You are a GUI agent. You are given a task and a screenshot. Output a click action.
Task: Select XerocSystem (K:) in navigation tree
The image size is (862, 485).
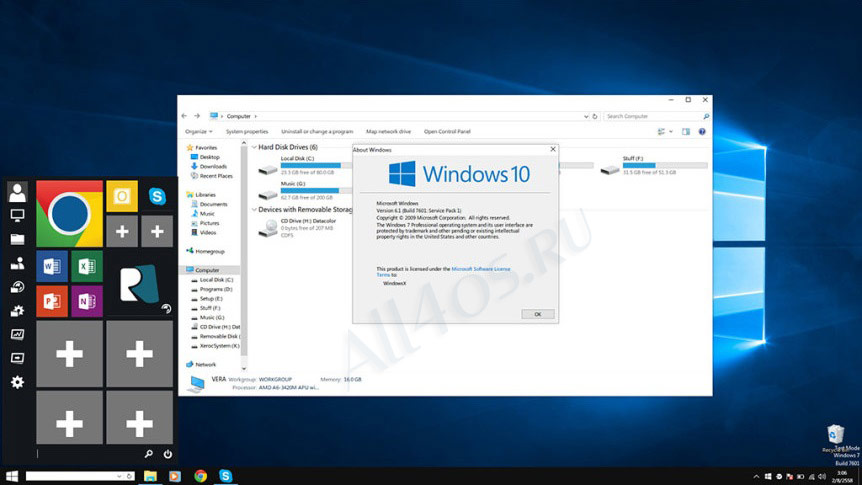tap(219, 346)
